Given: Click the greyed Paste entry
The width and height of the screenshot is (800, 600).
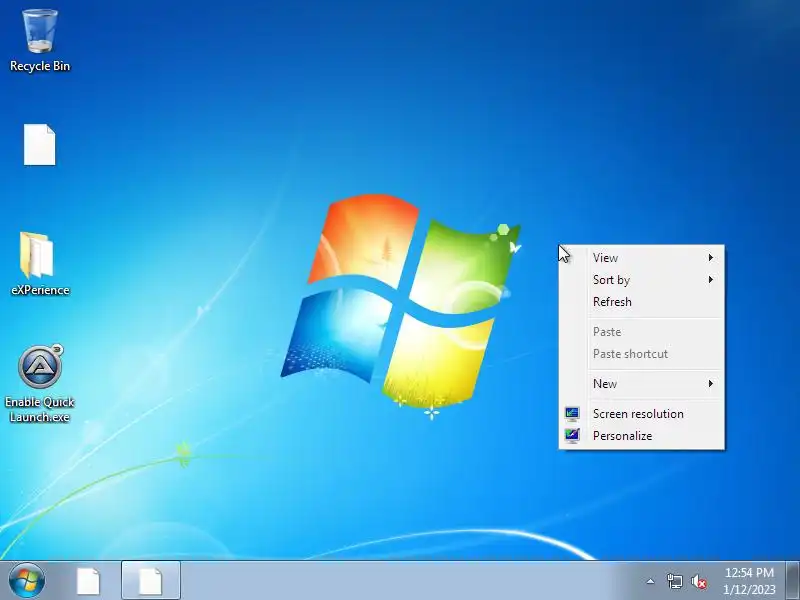Looking at the screenshot, I should click(641, 332).
